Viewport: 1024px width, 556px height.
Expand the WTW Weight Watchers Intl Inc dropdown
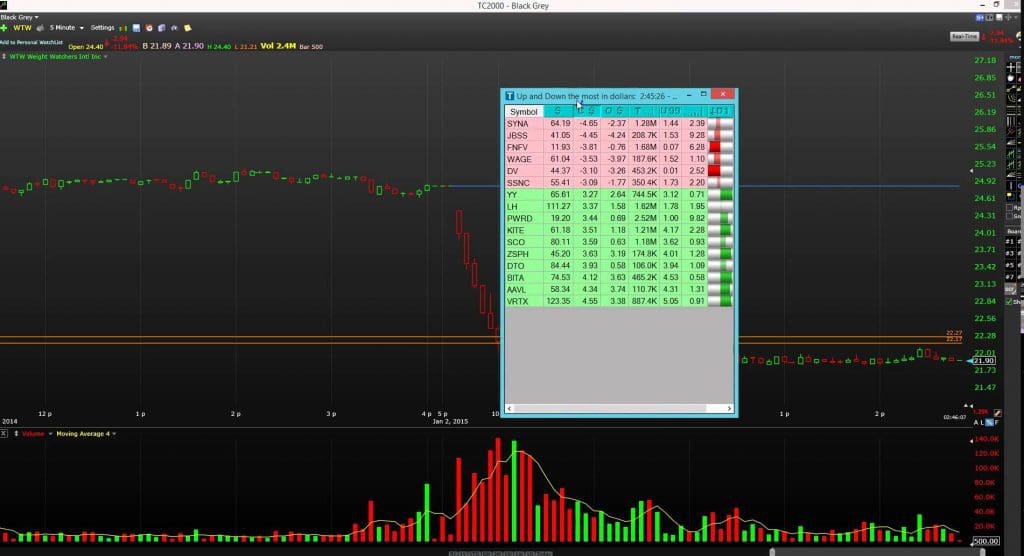[x=105, y=57]
